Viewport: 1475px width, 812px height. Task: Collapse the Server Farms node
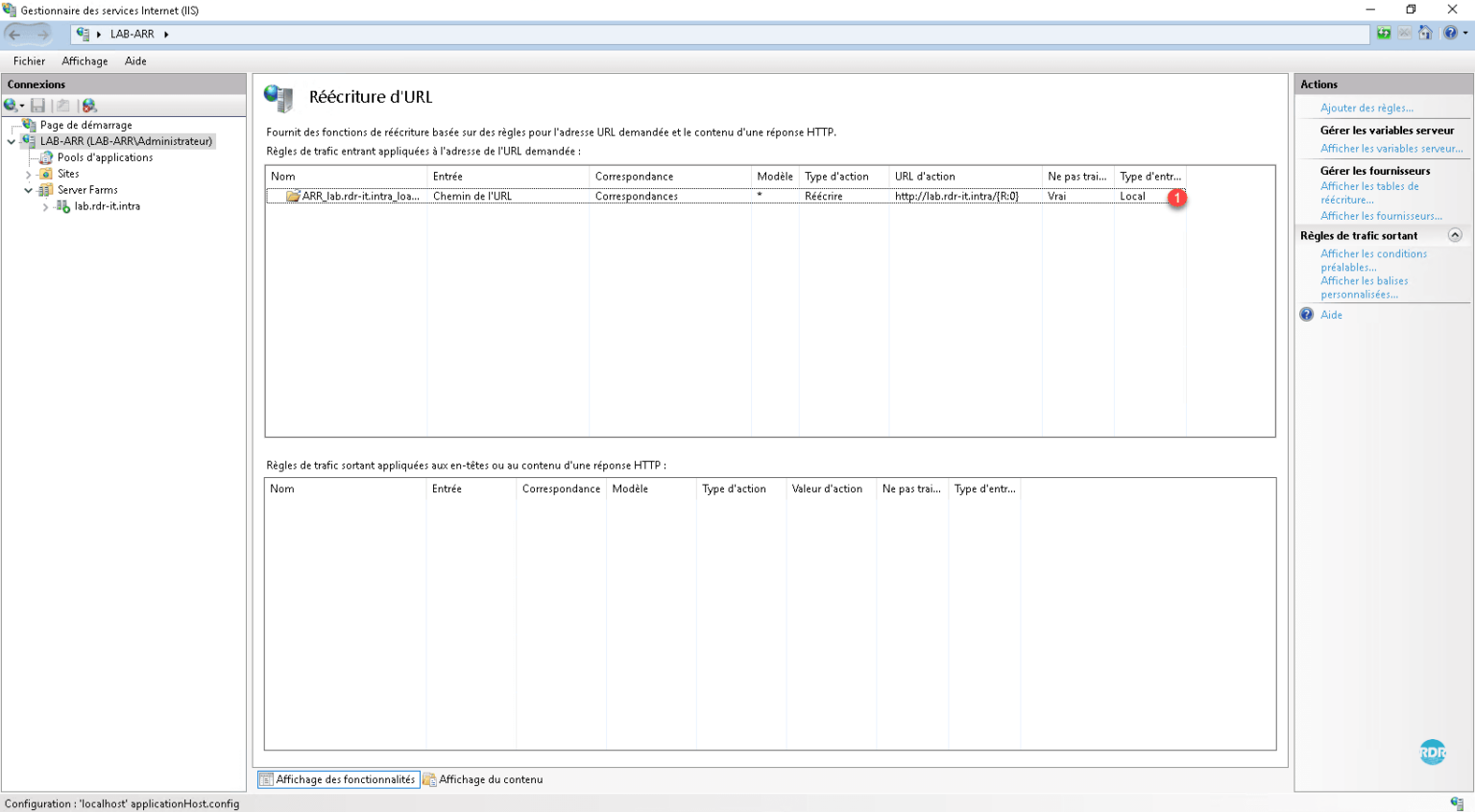click(29, 190)
